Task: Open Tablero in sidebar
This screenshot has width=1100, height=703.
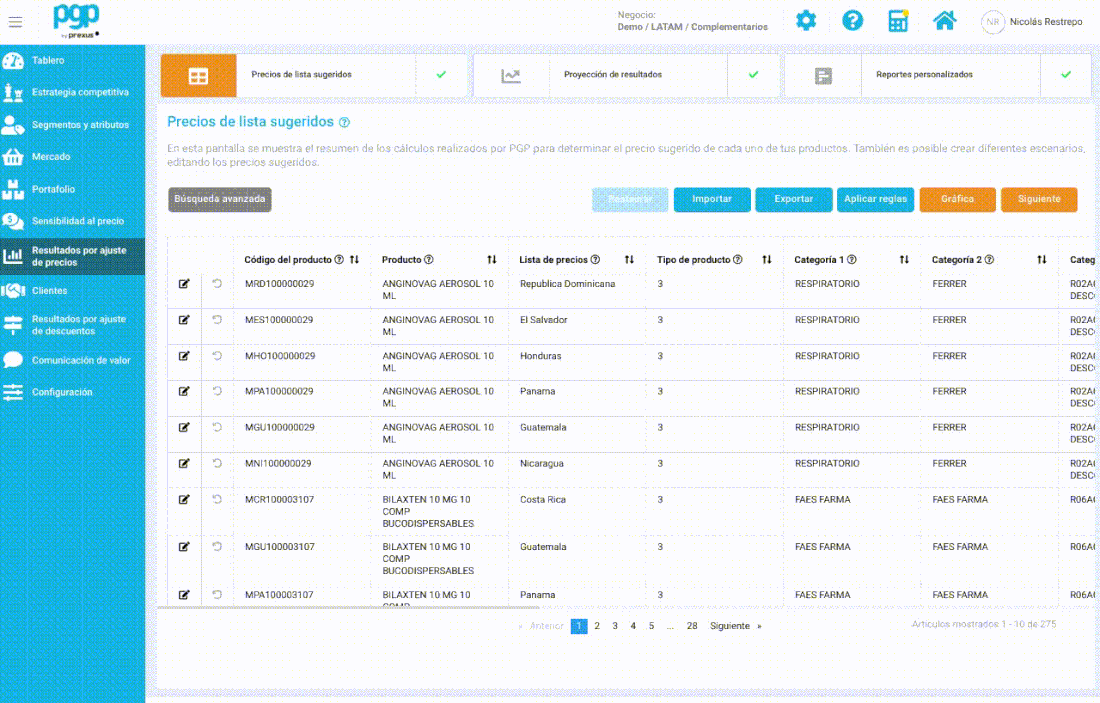Action: pyautogui.click(x=72, y=61)
